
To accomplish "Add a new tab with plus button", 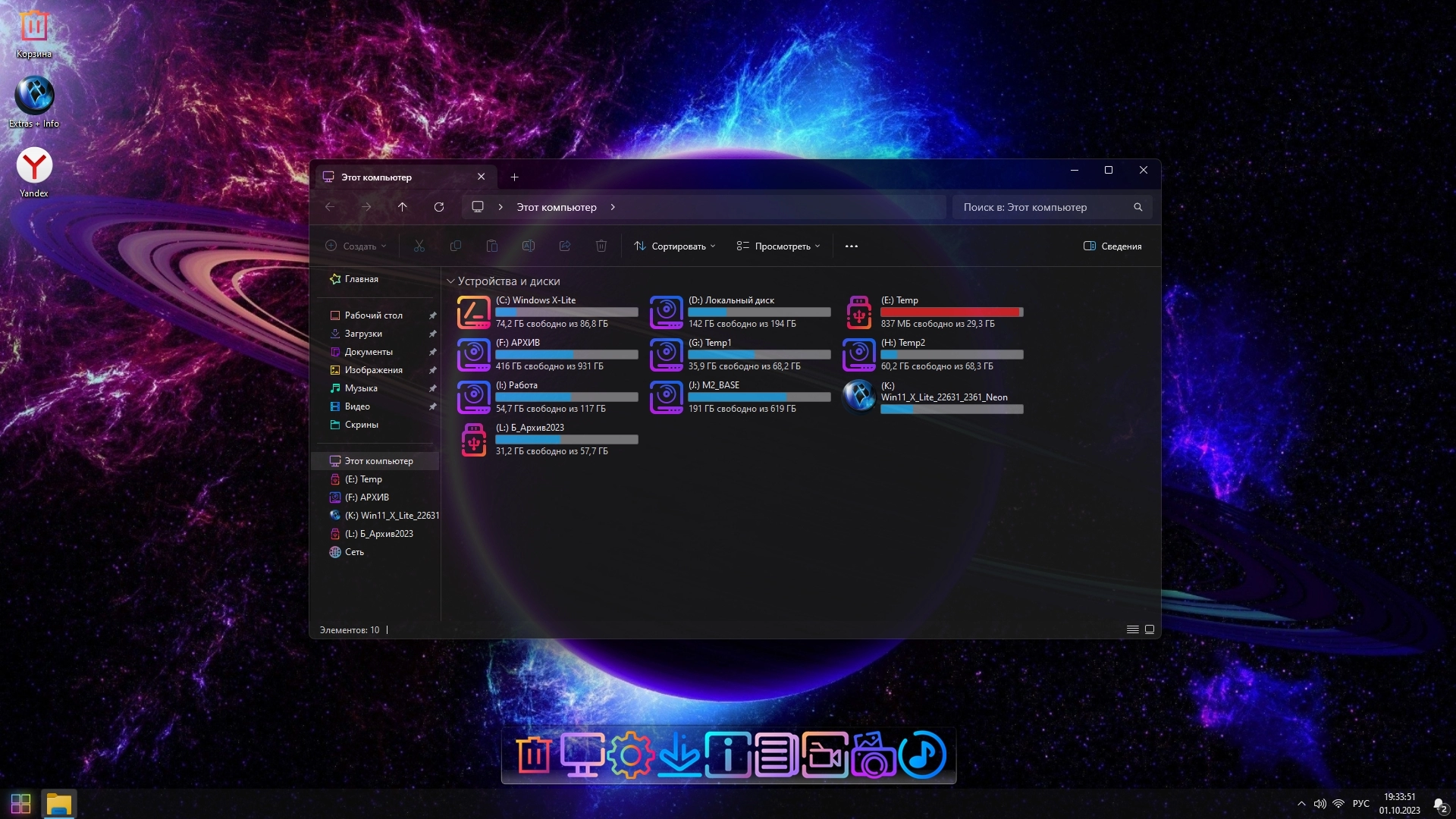I will 514,177.
